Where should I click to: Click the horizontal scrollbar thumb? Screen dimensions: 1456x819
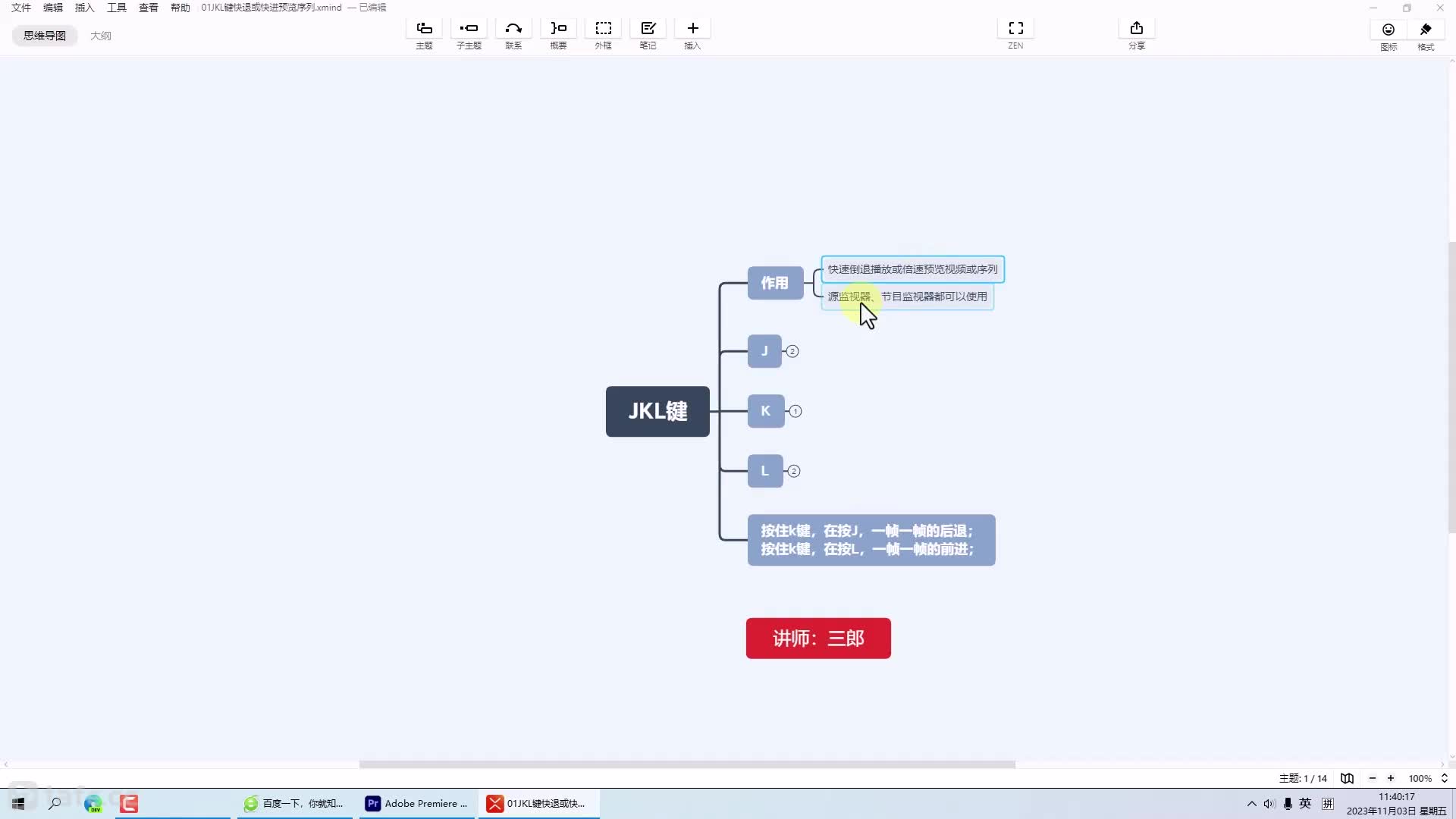[687, 764]
